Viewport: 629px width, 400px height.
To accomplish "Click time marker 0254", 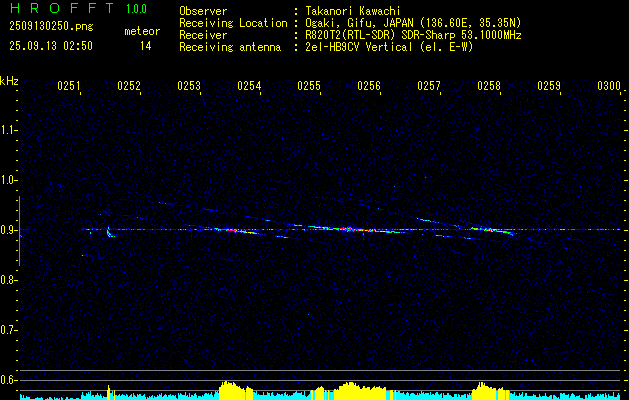I will 249,86.
